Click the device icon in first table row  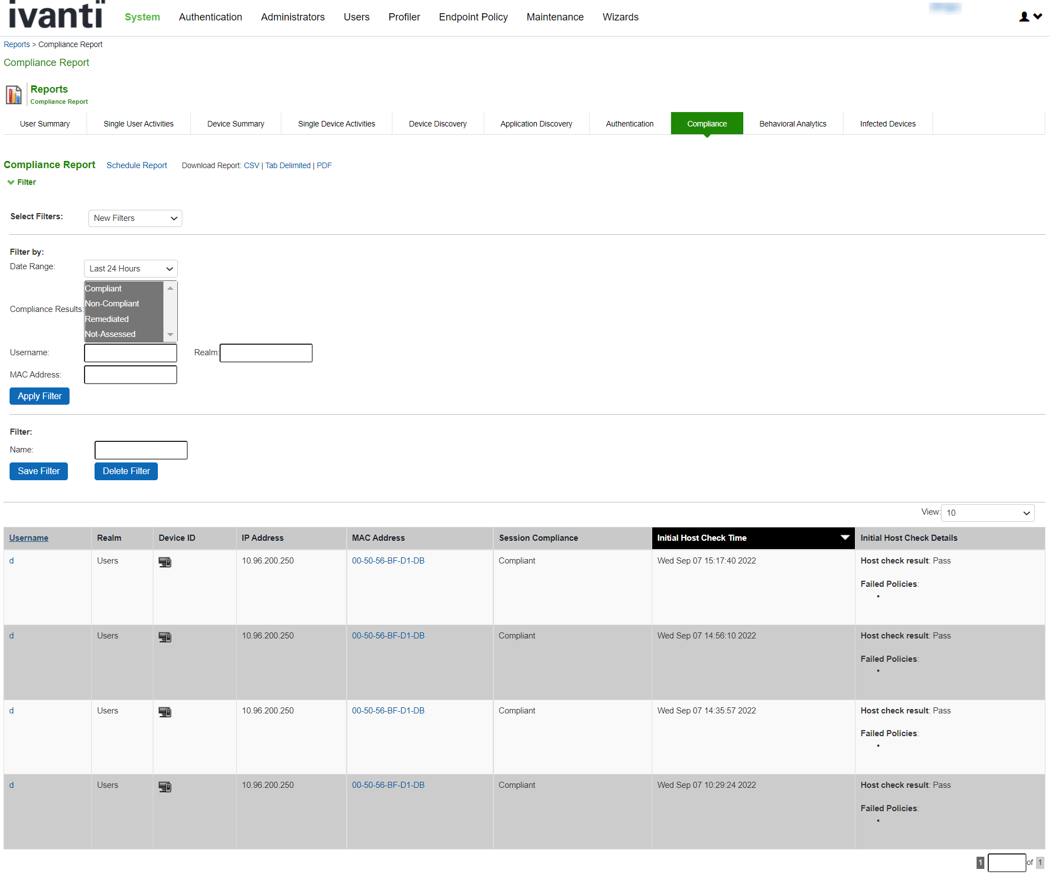165,562
